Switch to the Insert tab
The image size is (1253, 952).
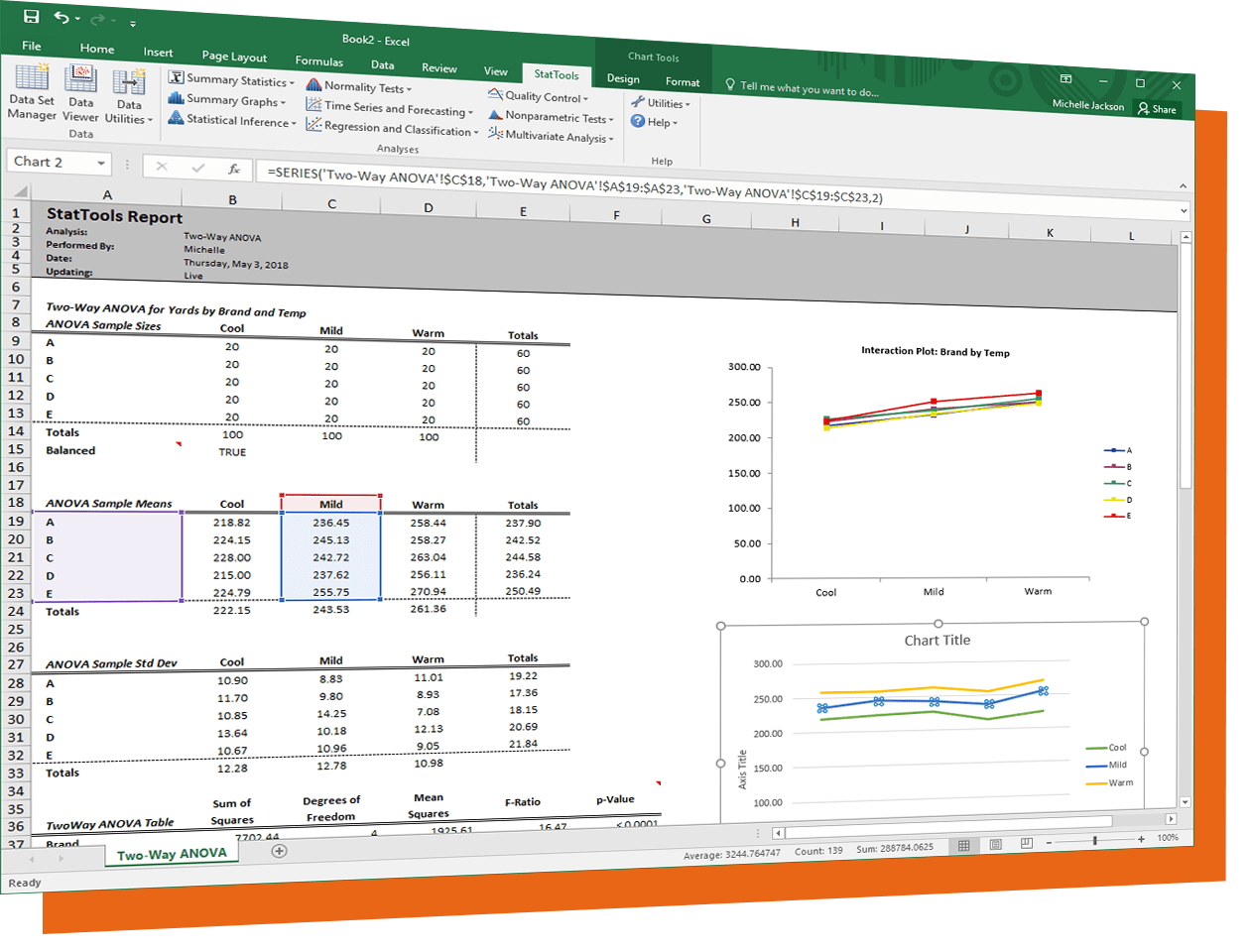[x=158, y=53]
